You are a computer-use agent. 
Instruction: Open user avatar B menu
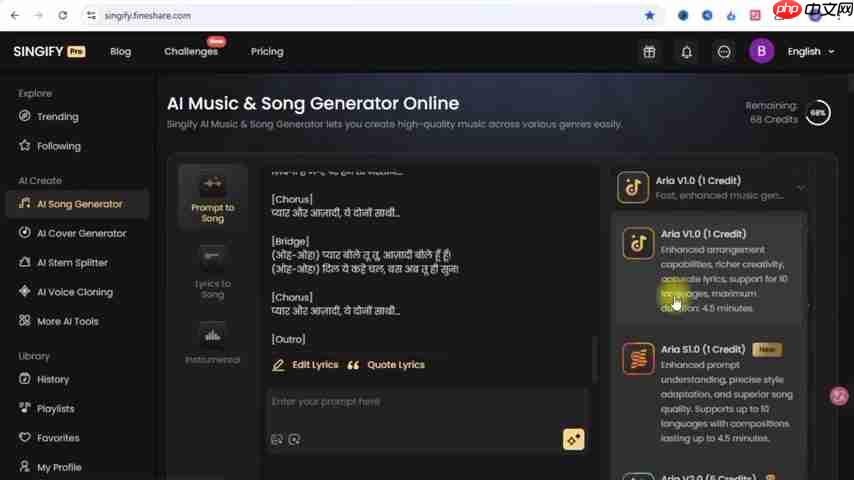(x=761, y=52)
